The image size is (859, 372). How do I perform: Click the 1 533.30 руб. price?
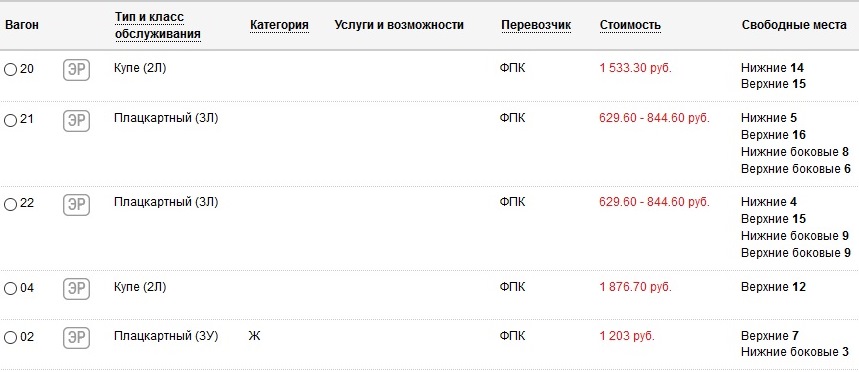coord(635,68)
